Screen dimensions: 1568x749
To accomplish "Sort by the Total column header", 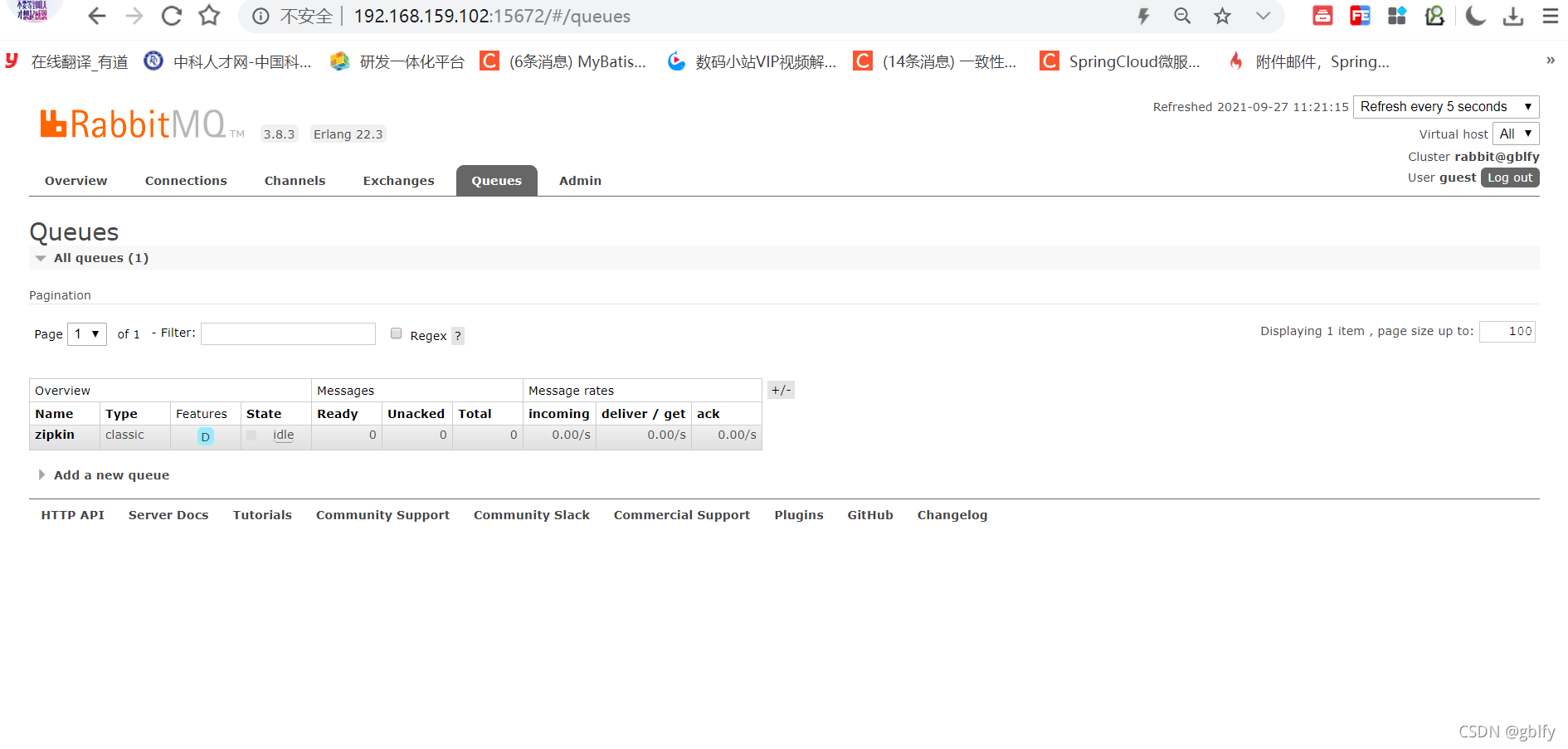I will click(x=475, y=414).
